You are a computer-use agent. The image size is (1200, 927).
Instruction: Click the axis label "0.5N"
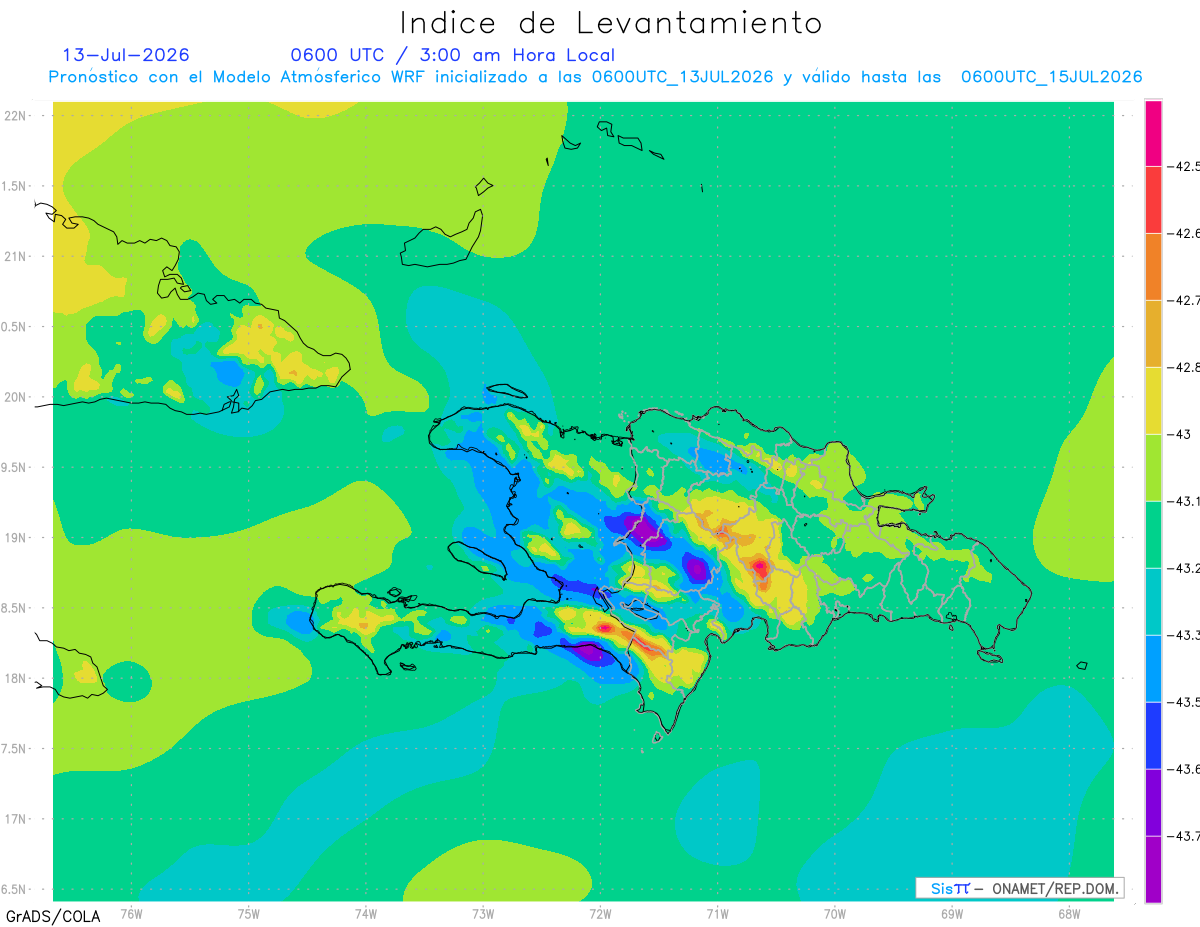[x=15, y=327]
